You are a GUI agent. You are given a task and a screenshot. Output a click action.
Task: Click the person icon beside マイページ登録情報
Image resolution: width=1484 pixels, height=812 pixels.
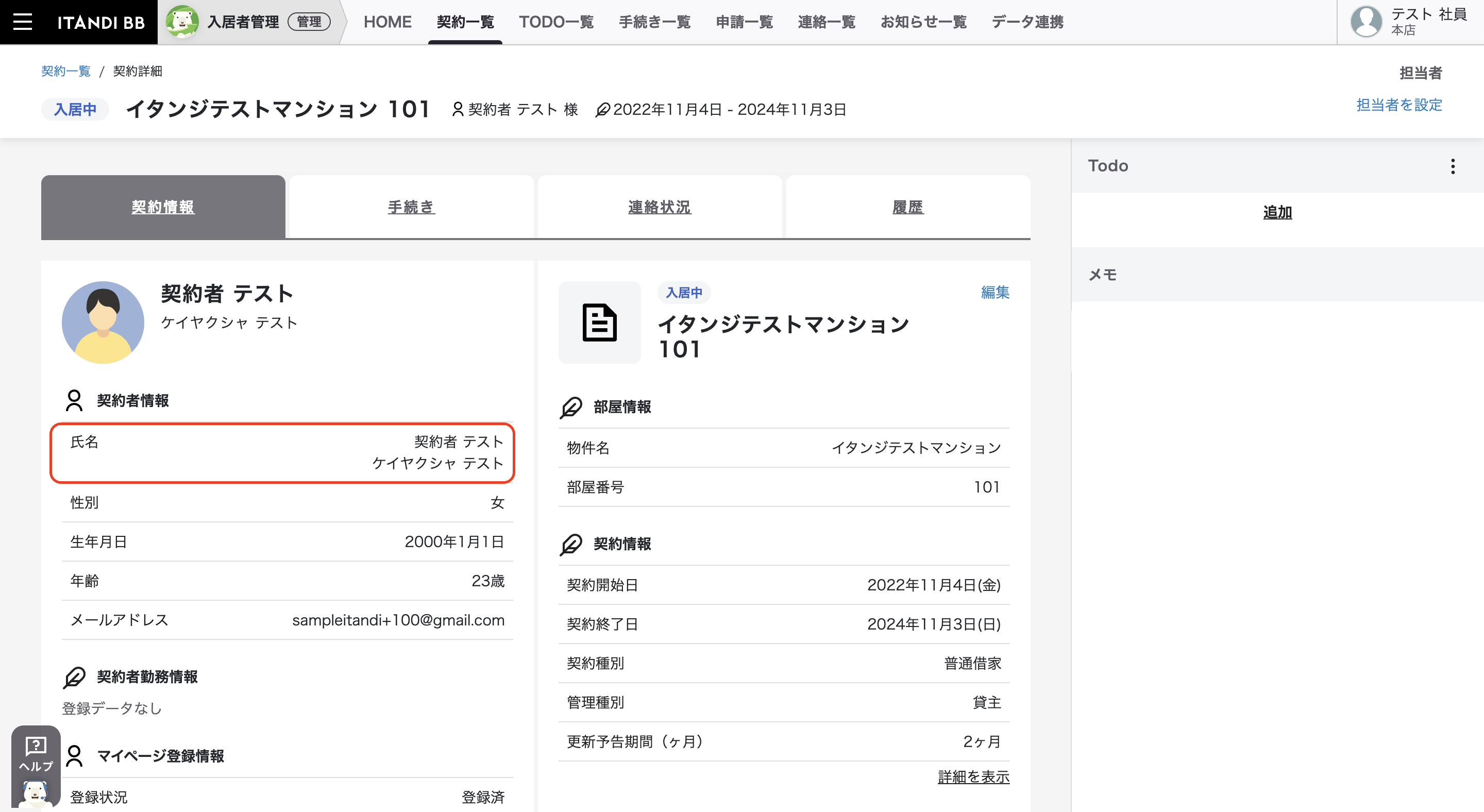click(74, 755)
